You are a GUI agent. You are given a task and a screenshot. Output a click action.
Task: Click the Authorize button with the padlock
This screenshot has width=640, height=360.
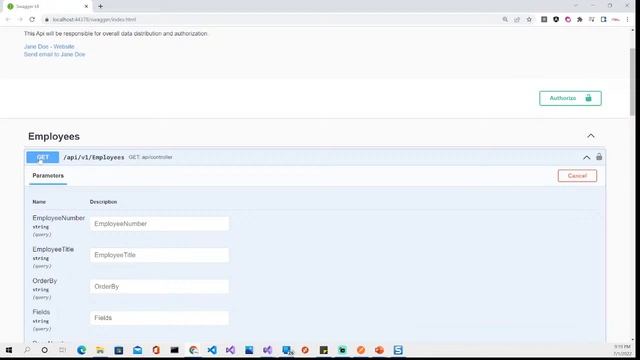point(570,98)
